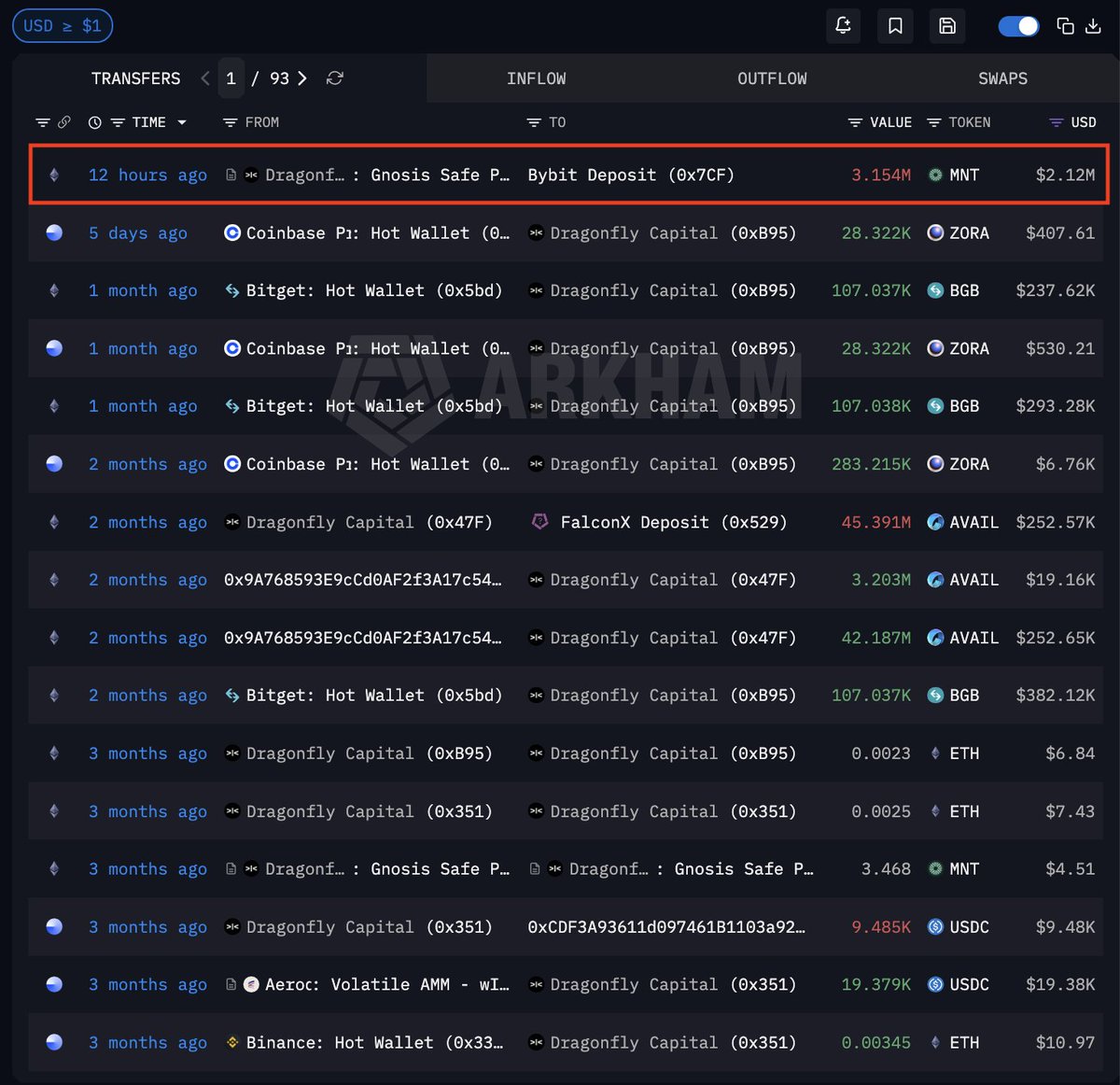Click Aerodrome Volatile AMM sender
The height and width of the screenshot is (1085, 1120).
[387, 985]
